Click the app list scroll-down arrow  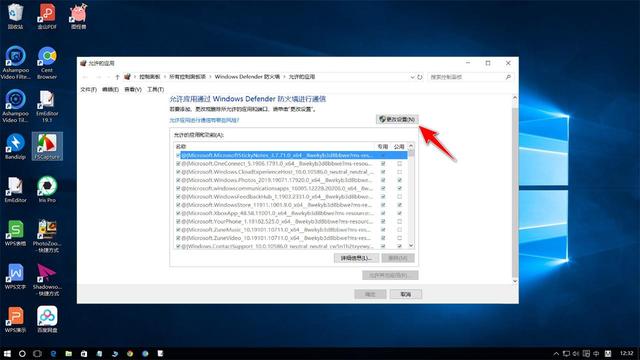coord(411,245)
